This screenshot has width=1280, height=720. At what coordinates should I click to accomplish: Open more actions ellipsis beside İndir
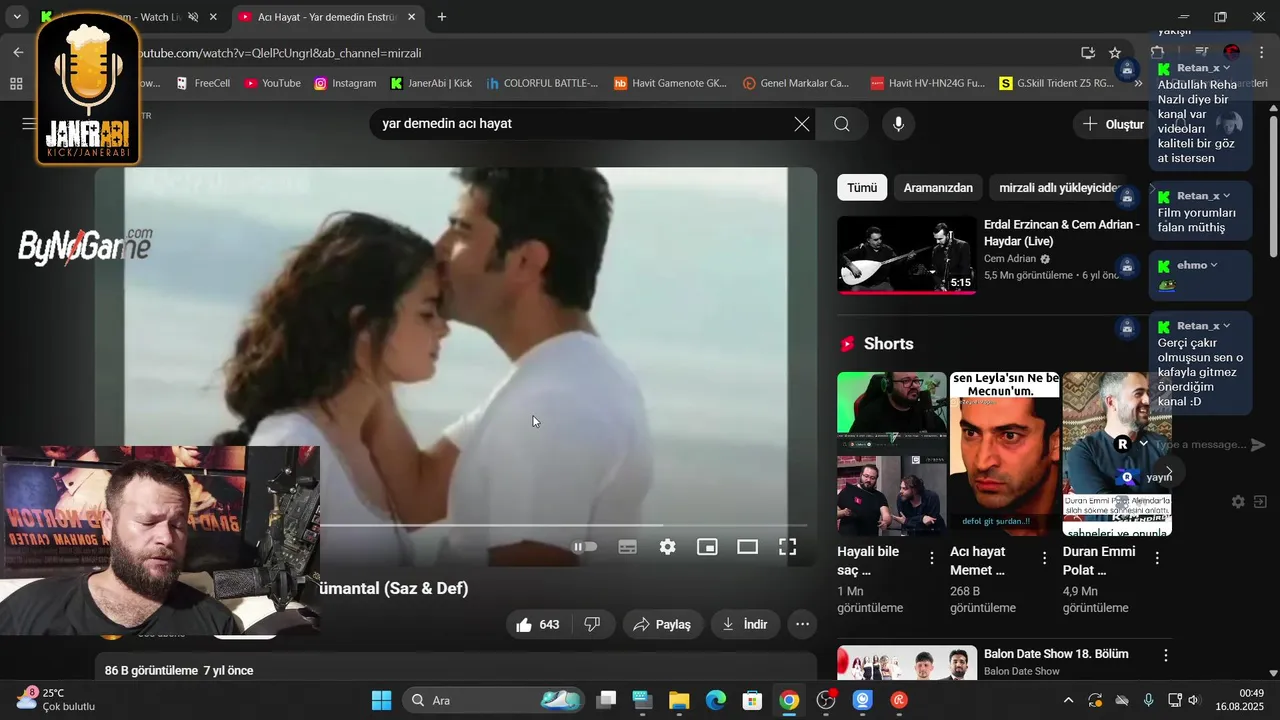(802, 624)
